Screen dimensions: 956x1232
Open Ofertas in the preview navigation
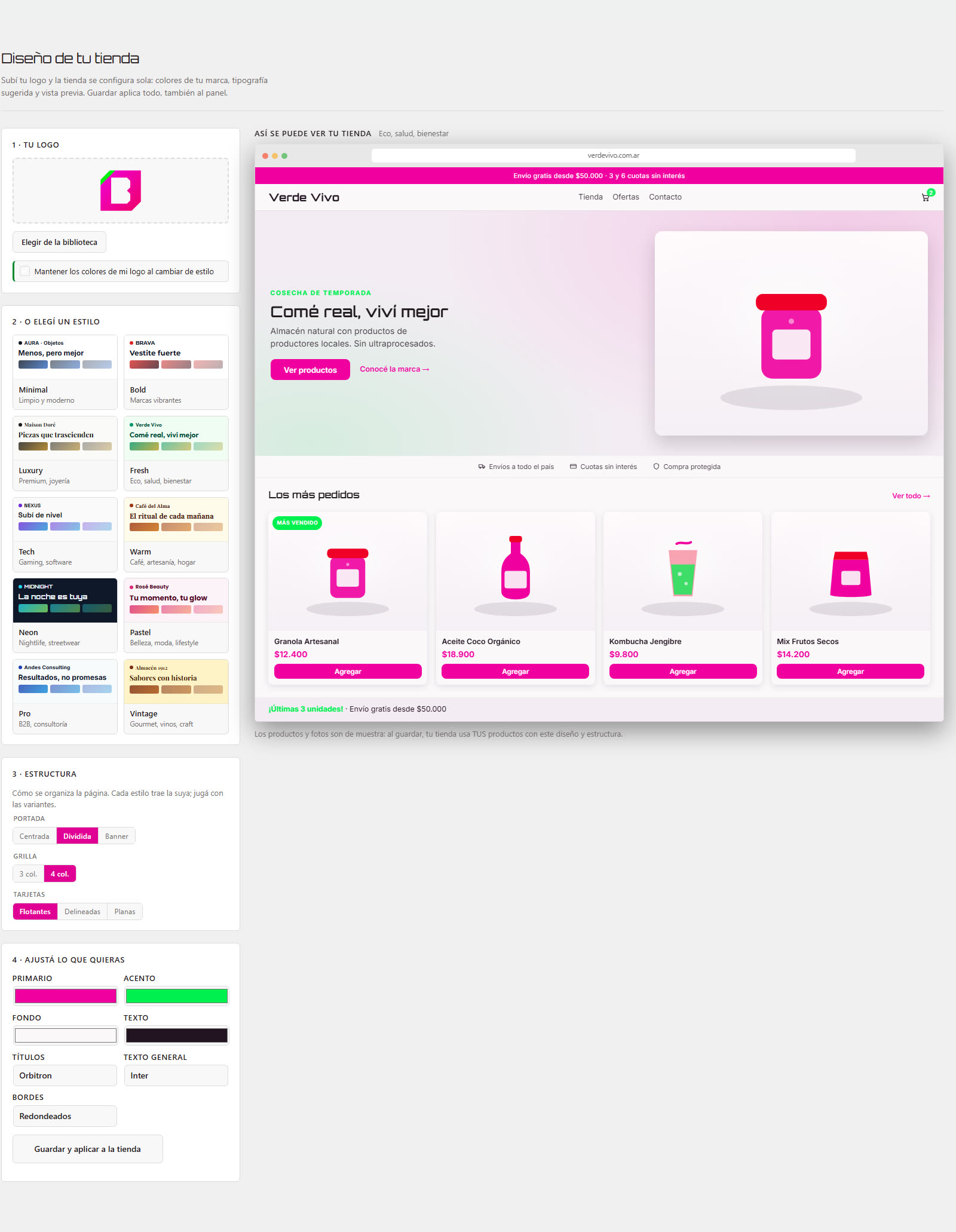pos(626,197)
